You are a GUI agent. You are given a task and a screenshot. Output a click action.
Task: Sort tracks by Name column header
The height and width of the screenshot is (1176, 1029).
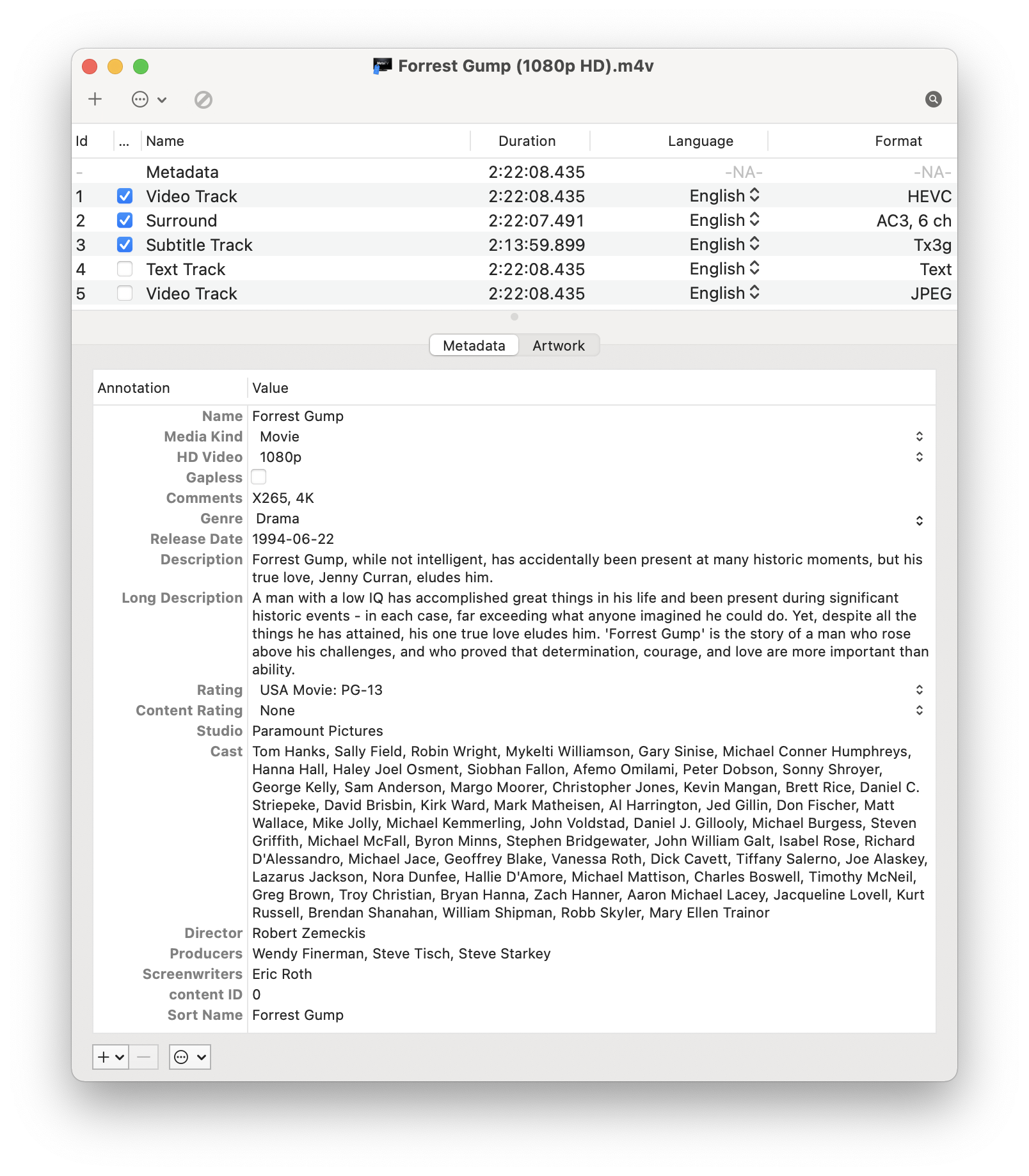tap(306, 141)
